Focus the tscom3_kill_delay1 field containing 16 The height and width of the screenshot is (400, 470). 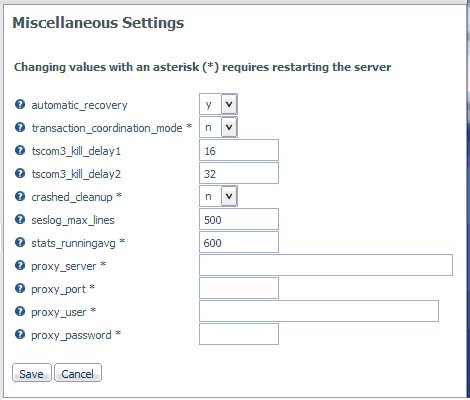pyautogui.click(x=239, y=150)
